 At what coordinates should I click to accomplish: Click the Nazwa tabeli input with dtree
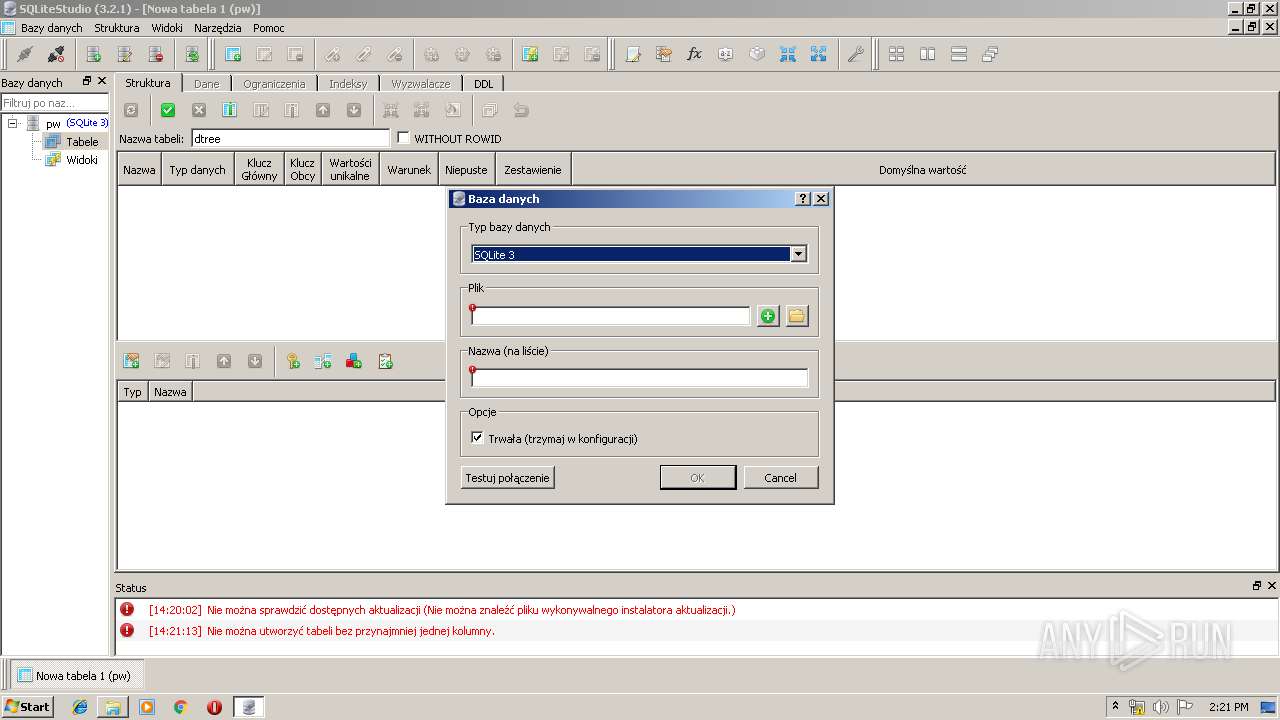[x=290, y=138]
